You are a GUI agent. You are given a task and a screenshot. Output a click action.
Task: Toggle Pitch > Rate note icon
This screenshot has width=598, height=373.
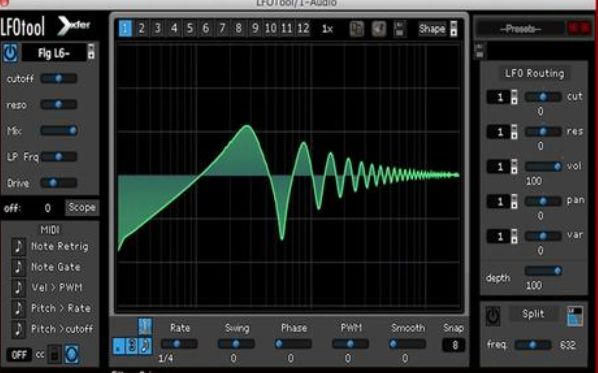pyautogui.click(x=18, y=308)
